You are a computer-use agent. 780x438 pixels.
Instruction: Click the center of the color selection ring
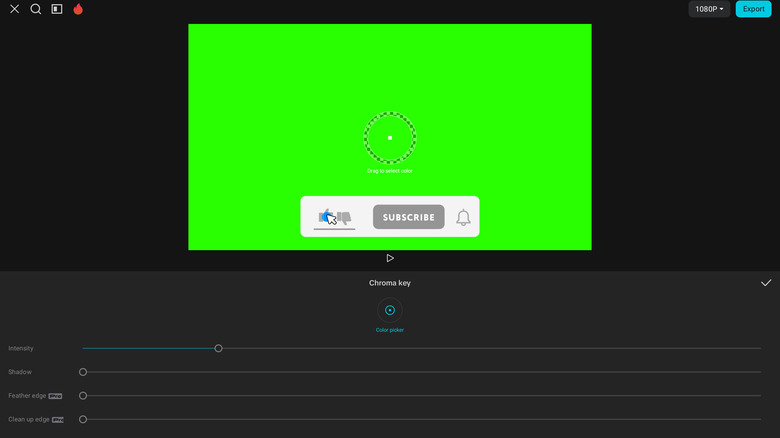point(390,138)
